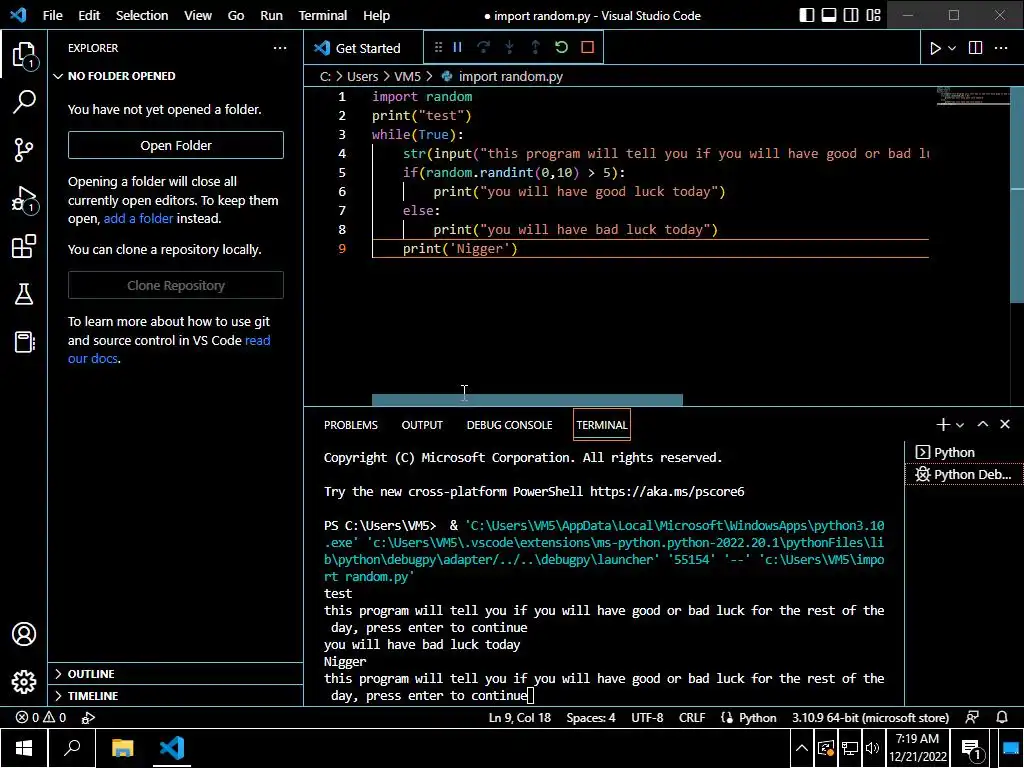Toggle panel layout icon
The width and height of the screenshot is (1024, 768).
click(x=829, y=15)
